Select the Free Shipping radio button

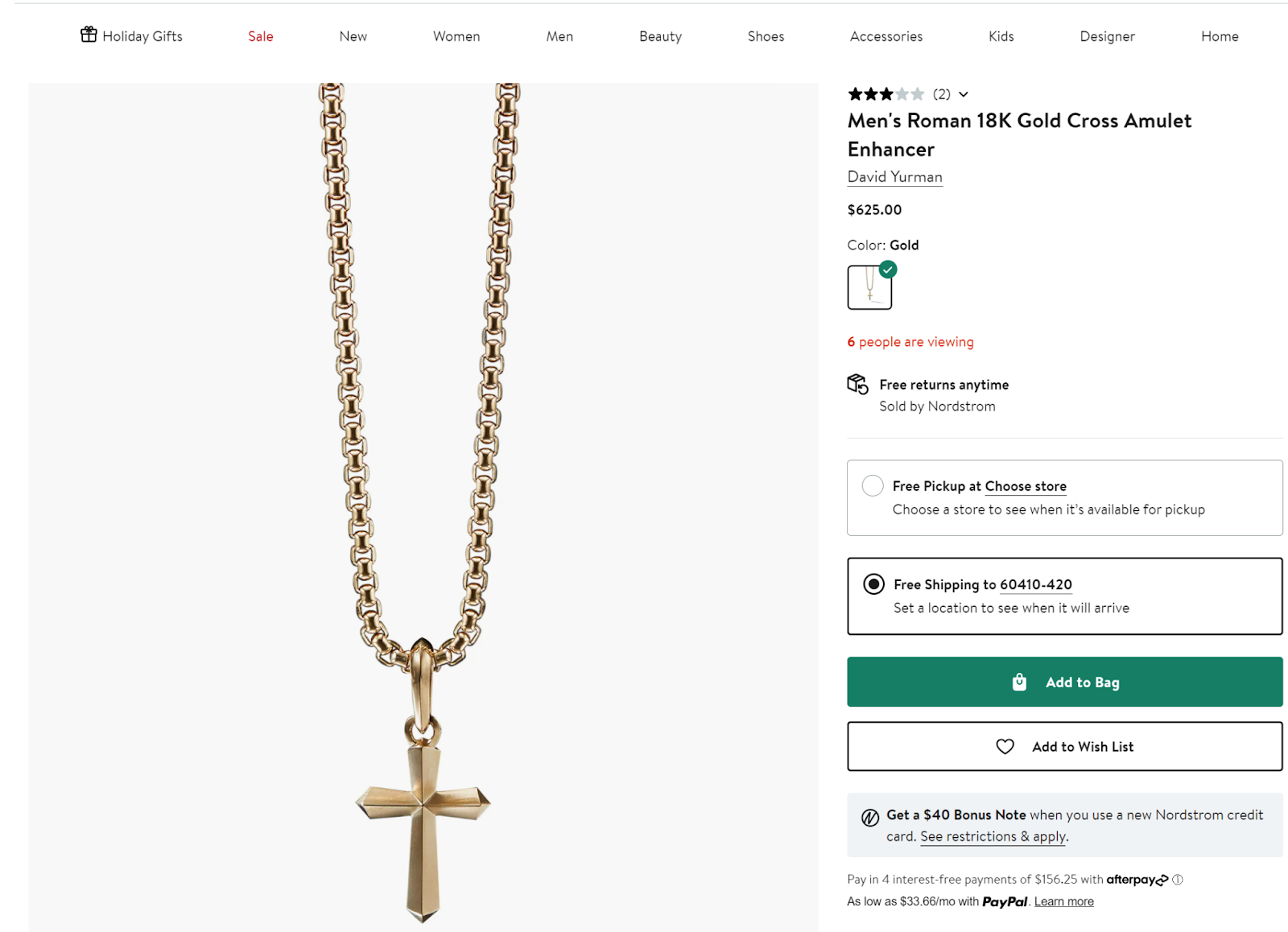tap(873, 584)
